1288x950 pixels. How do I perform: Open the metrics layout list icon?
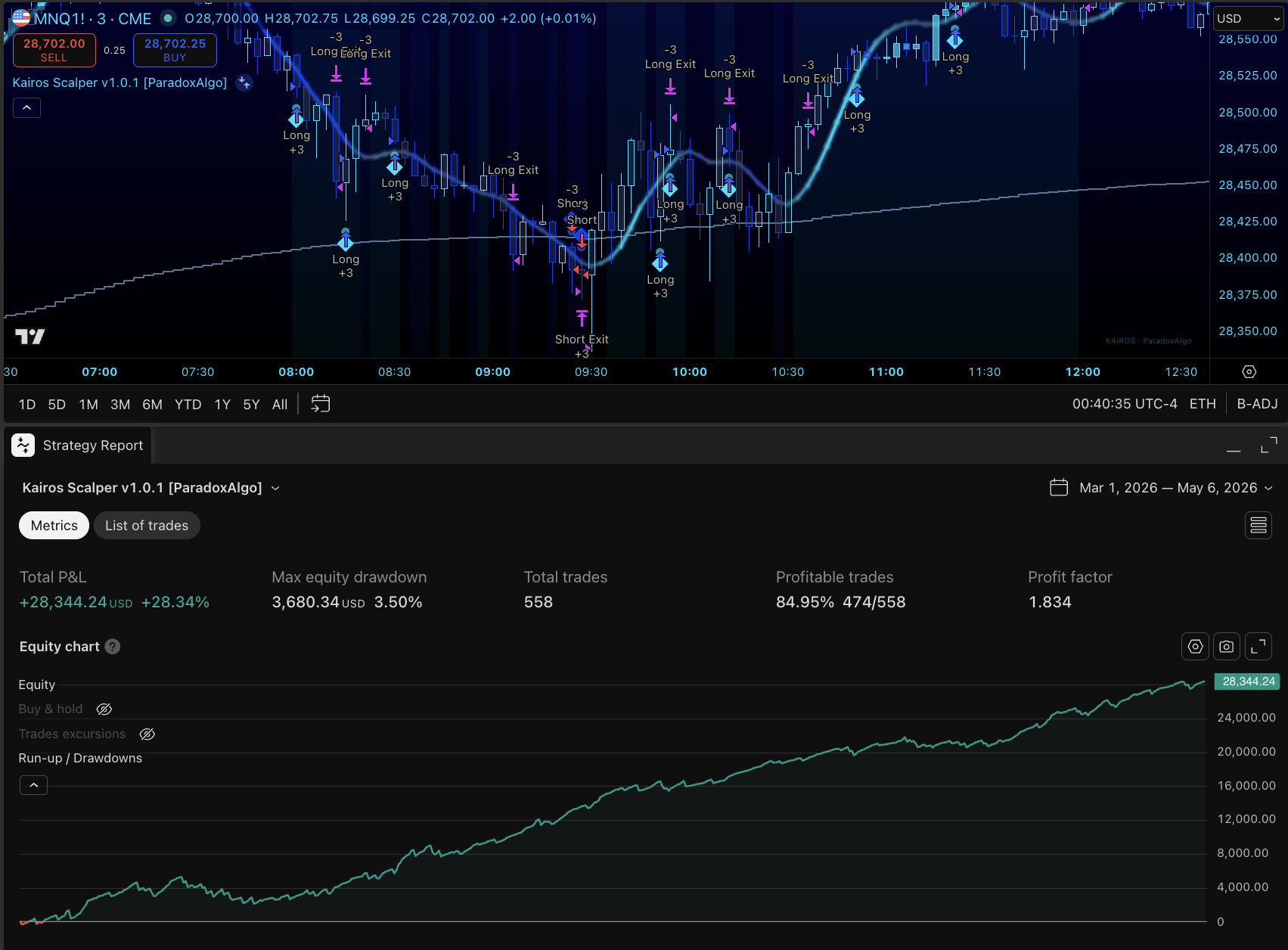coord(1259,525)
